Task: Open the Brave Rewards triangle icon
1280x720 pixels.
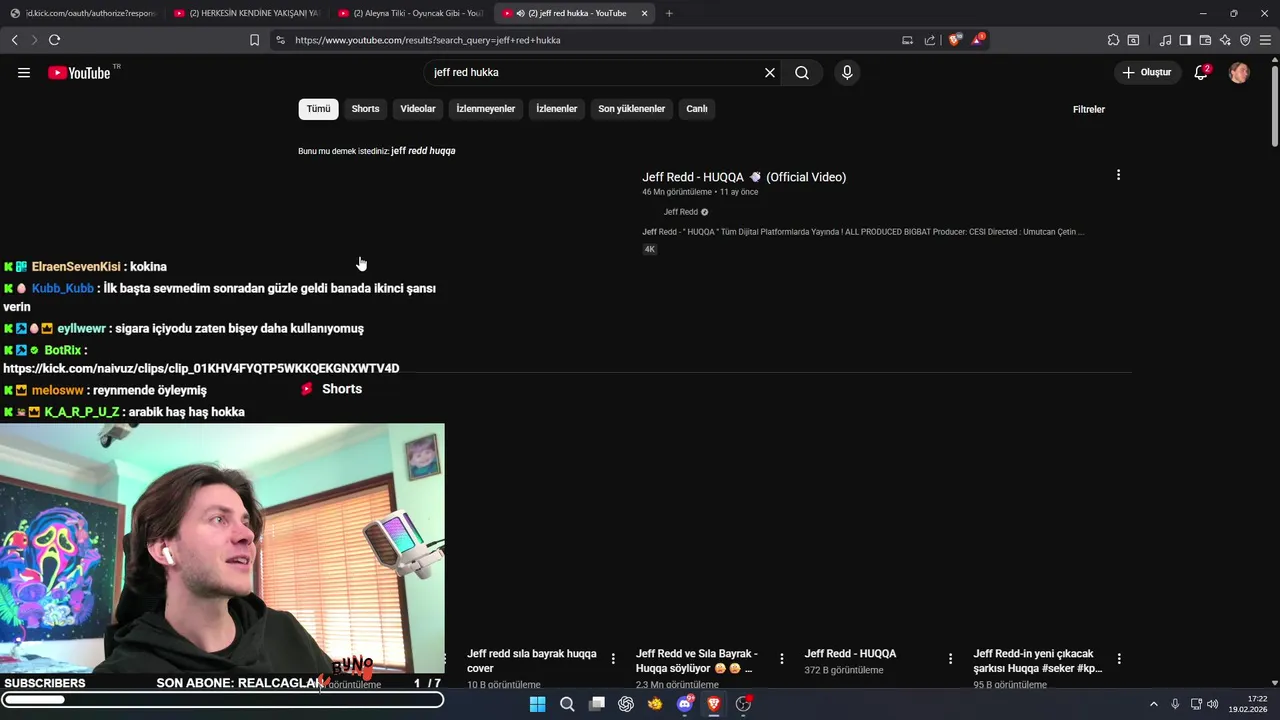Action: coord(978,40)
